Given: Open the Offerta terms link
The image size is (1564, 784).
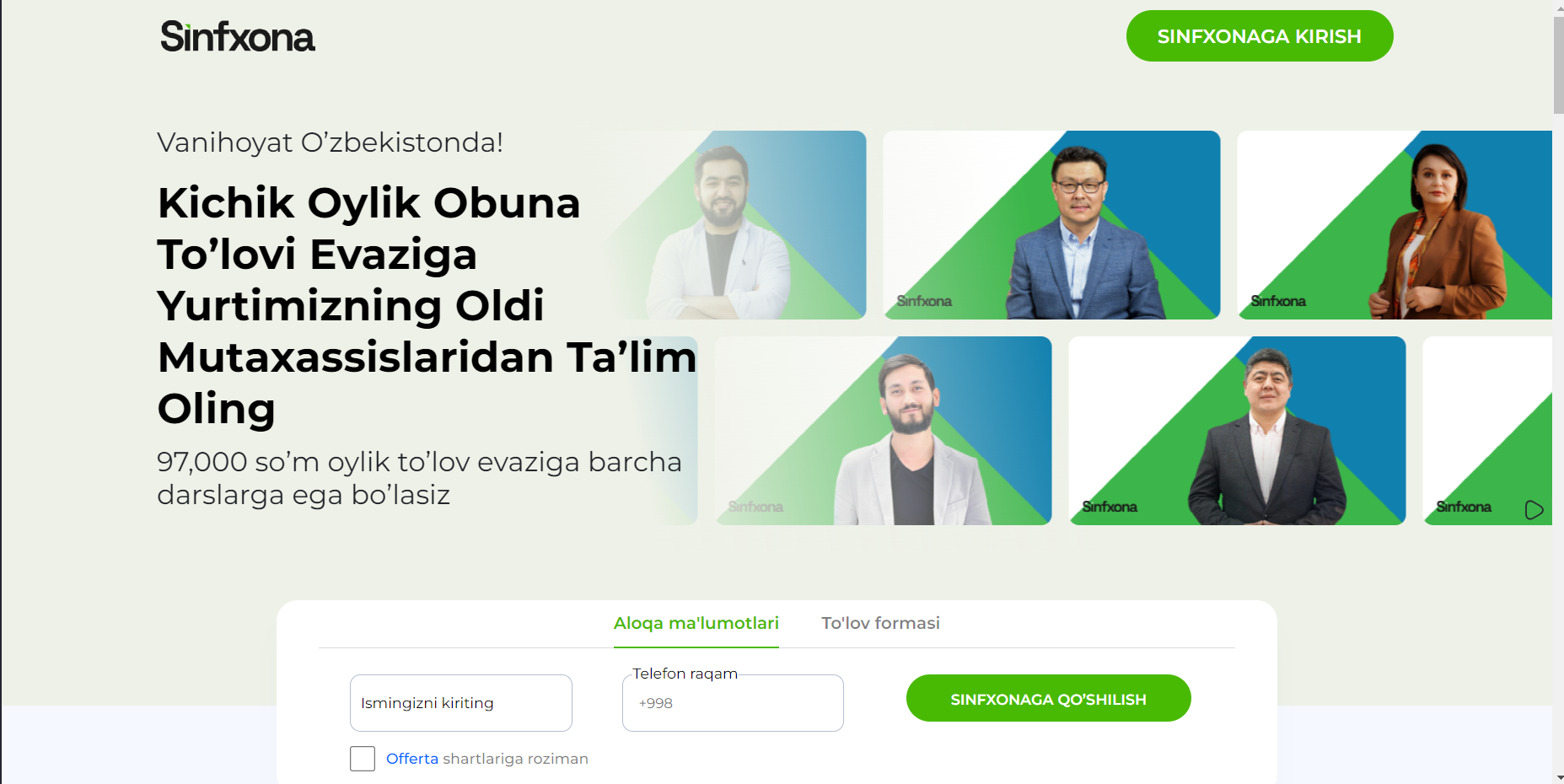Looking at the screenshot, I should click(412, 759).
